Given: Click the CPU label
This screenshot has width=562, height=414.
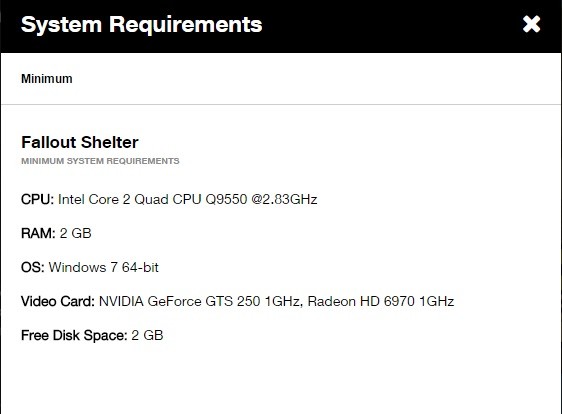Looking at the screenshot, I should (x=37, y=199).
